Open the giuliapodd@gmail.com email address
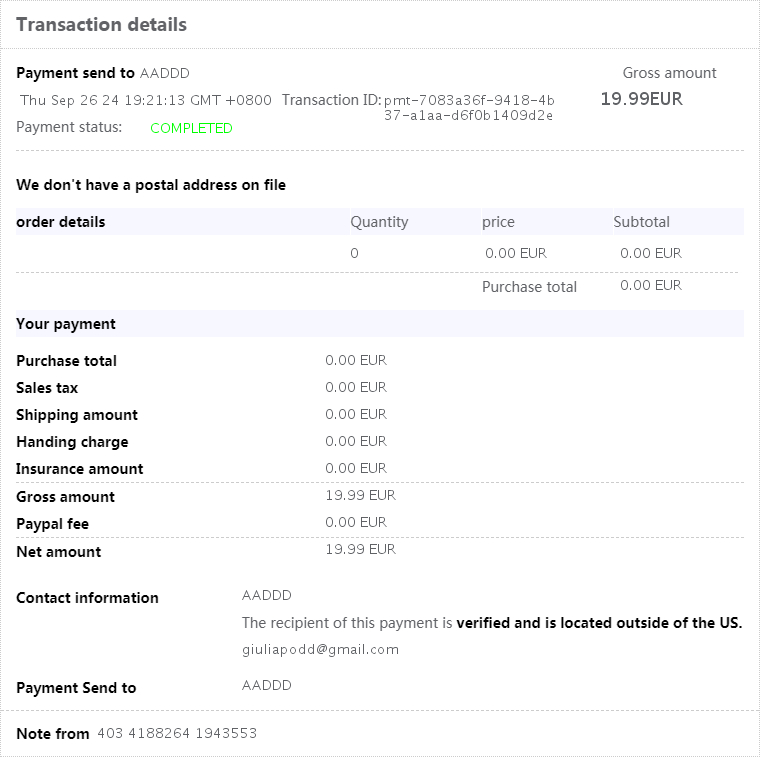 click(x=320, y=649)
